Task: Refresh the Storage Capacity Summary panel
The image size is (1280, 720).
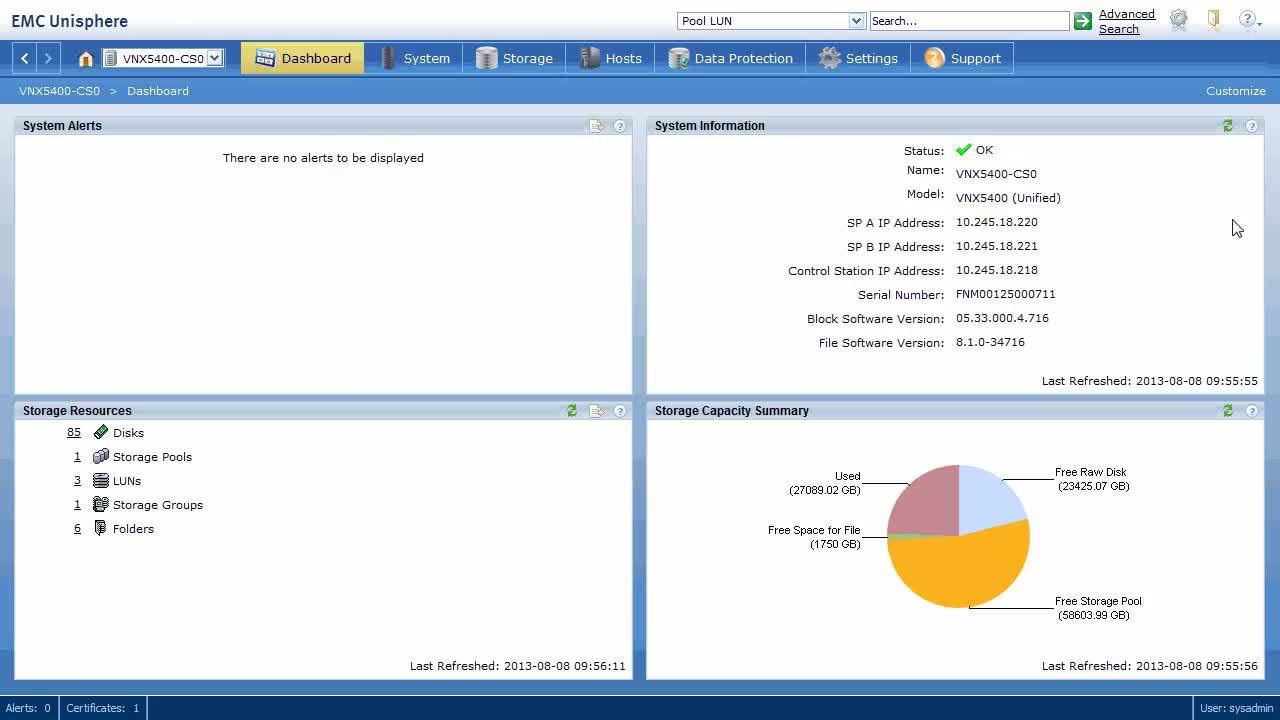Action: click(1228, 411)
